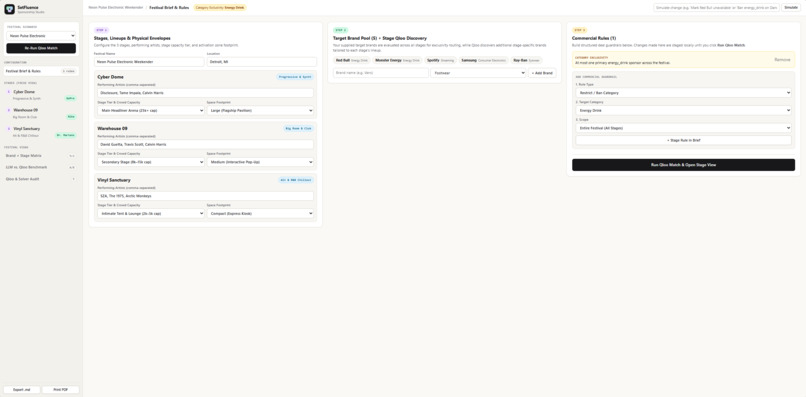Edit Vinyl Sanctuary performing artists field

coord(206,196)
